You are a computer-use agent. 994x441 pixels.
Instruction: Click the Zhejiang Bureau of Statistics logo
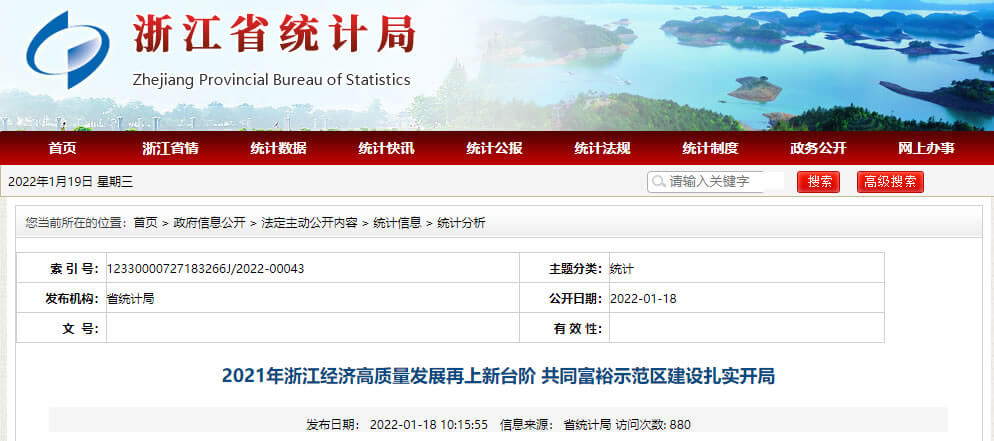[66, 52]
